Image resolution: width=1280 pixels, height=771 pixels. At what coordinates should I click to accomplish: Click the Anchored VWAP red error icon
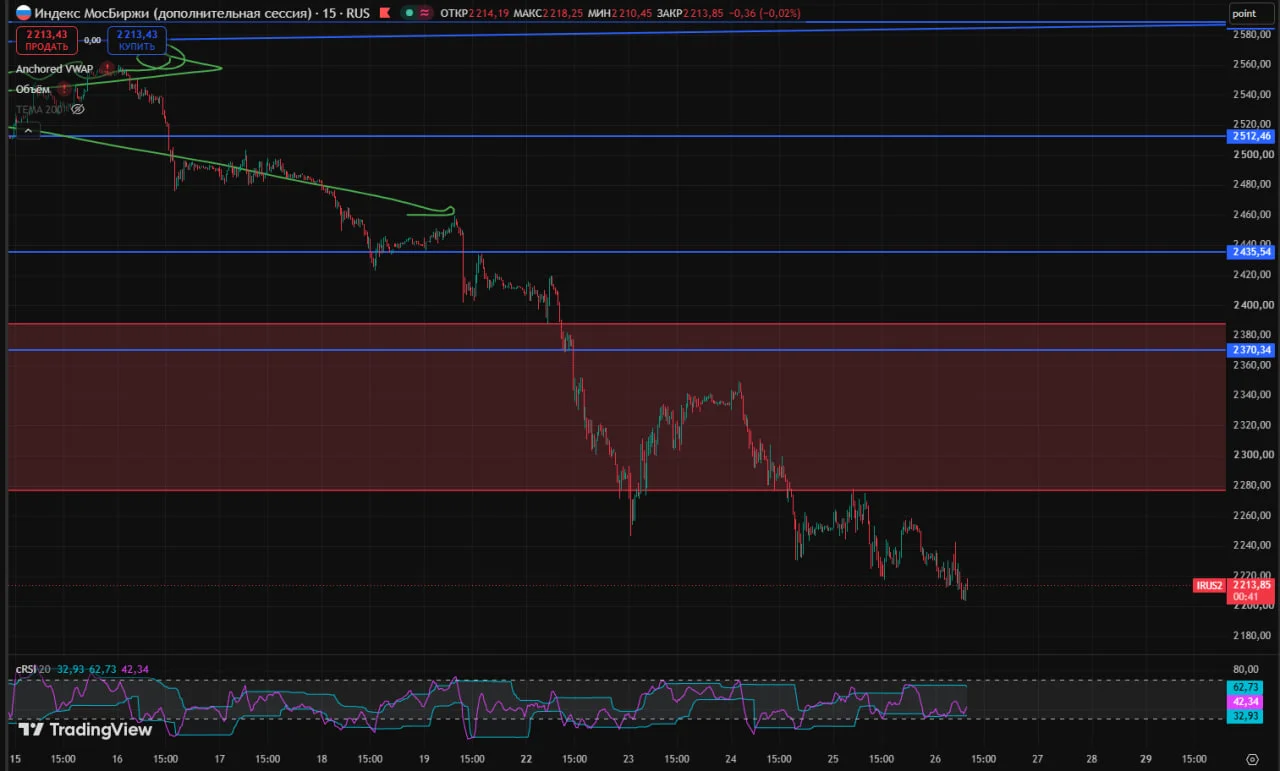[106, 69]
